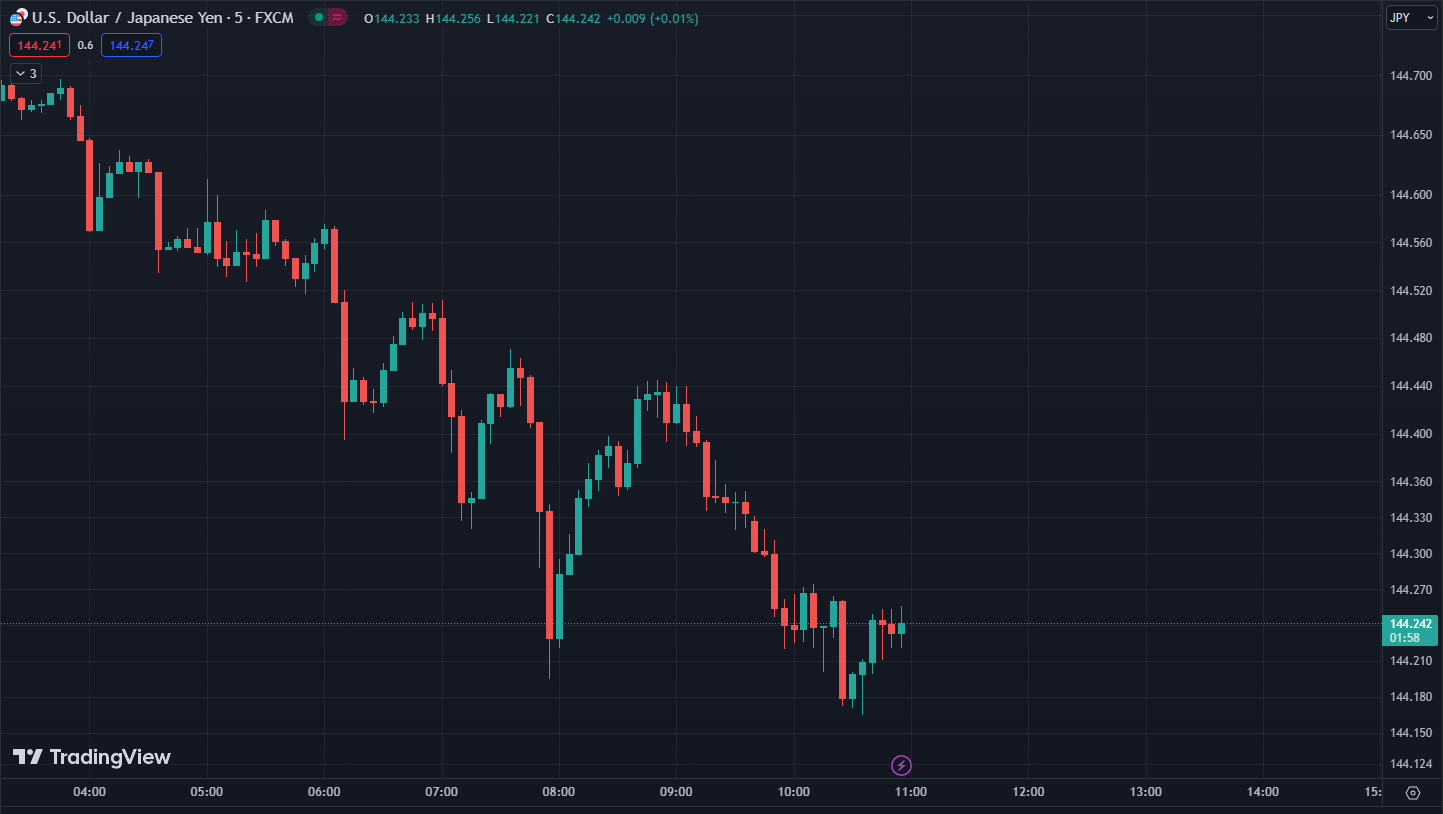Open the JPY currency dropdown
1443x814 pixels.
1411,18
